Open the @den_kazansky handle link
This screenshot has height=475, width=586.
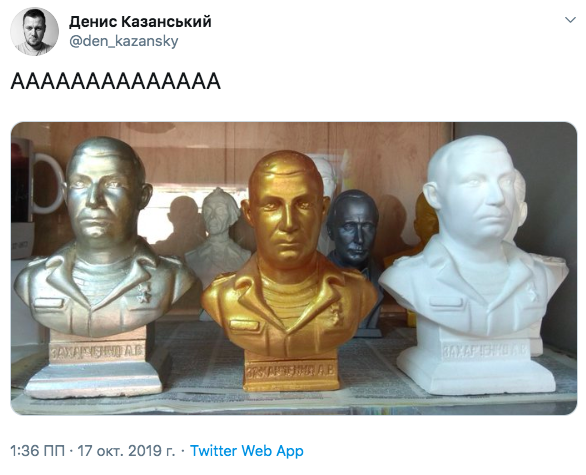pos(124,41)
